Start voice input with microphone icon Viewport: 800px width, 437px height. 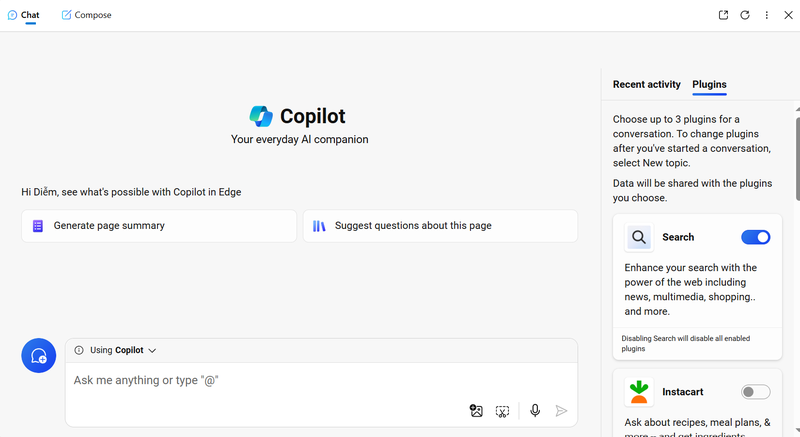[x=535, y=410]
